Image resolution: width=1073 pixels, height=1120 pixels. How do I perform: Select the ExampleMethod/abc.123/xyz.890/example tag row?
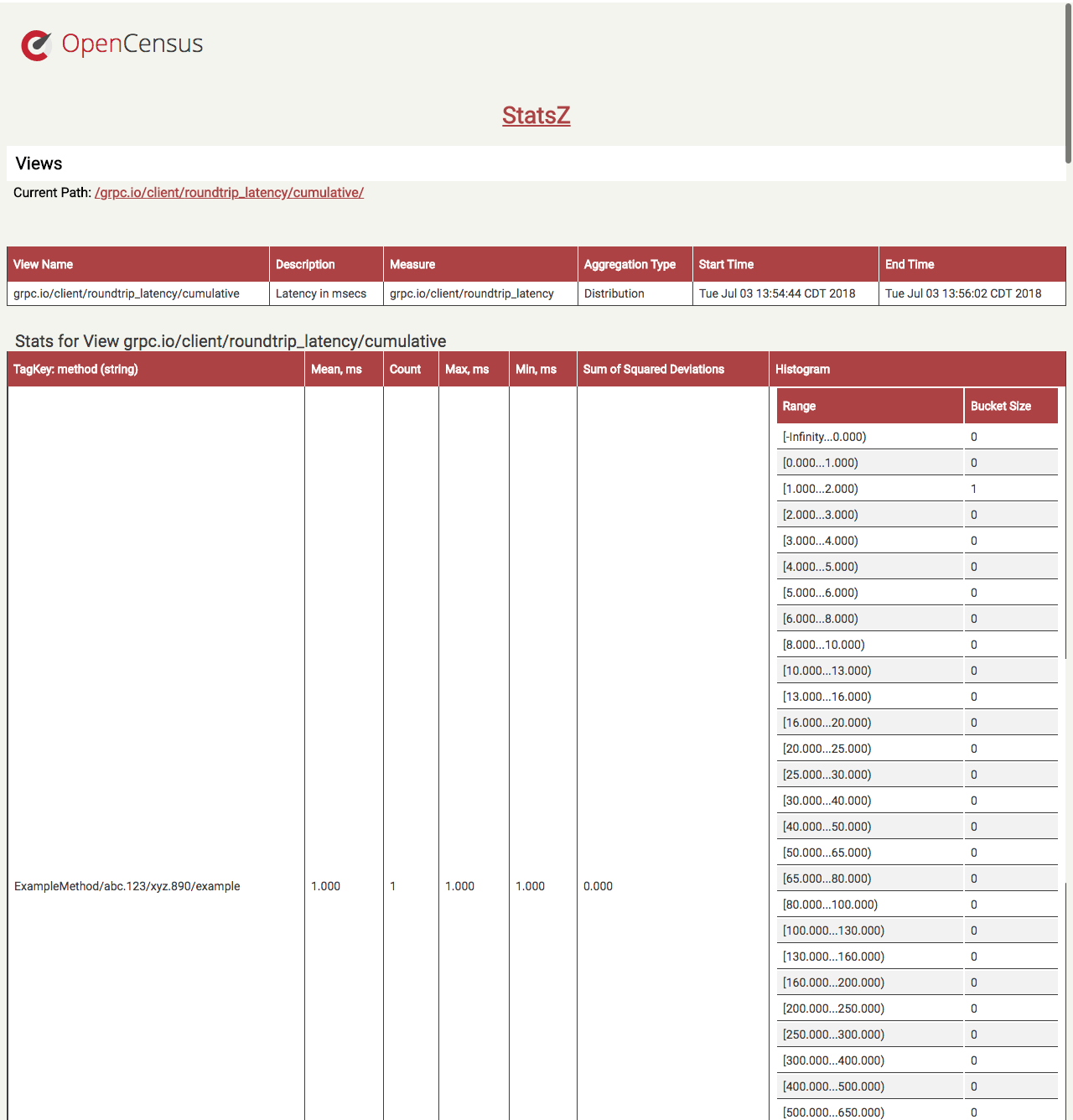pos(126,886)
